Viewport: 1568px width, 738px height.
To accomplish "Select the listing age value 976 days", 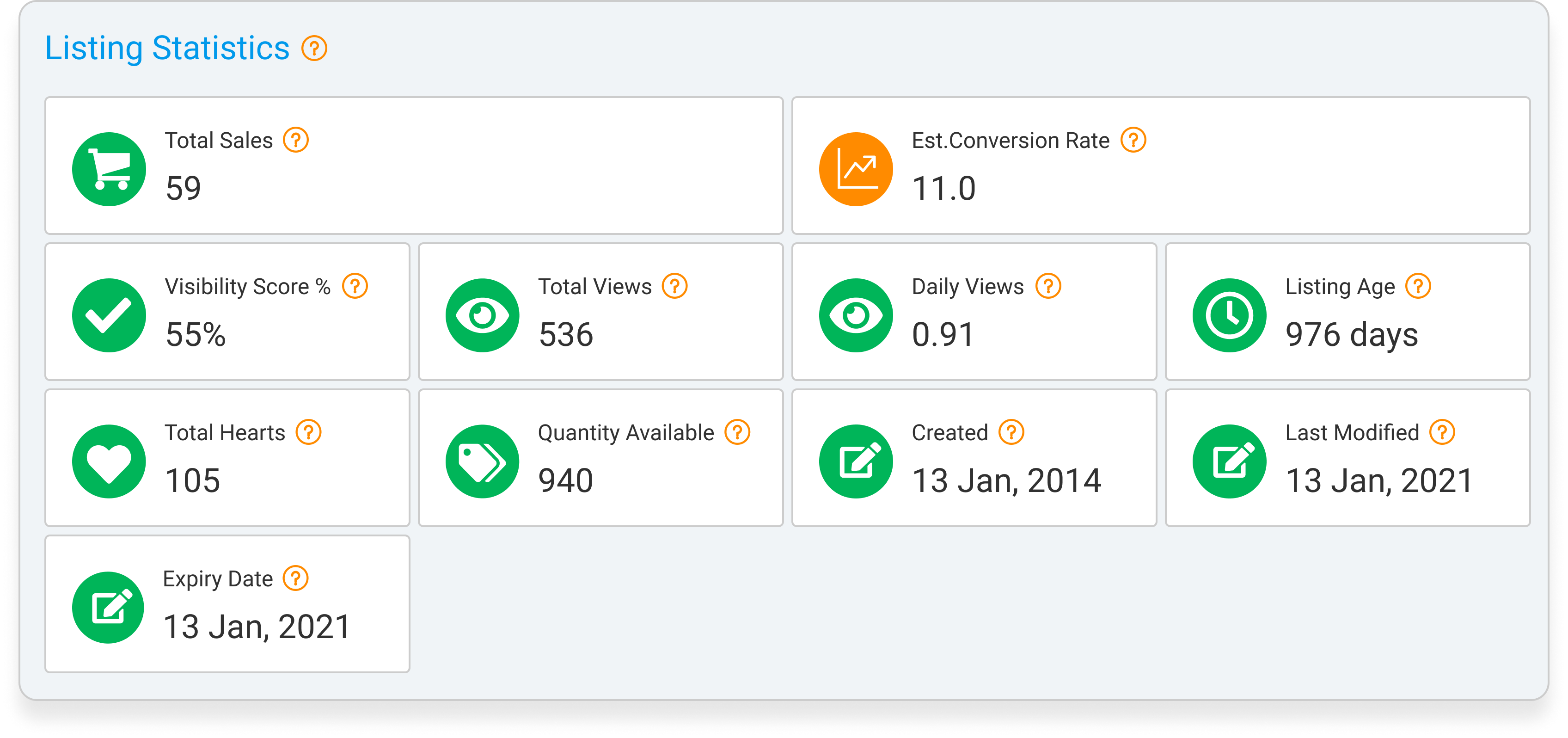I will coord(1351,336).
